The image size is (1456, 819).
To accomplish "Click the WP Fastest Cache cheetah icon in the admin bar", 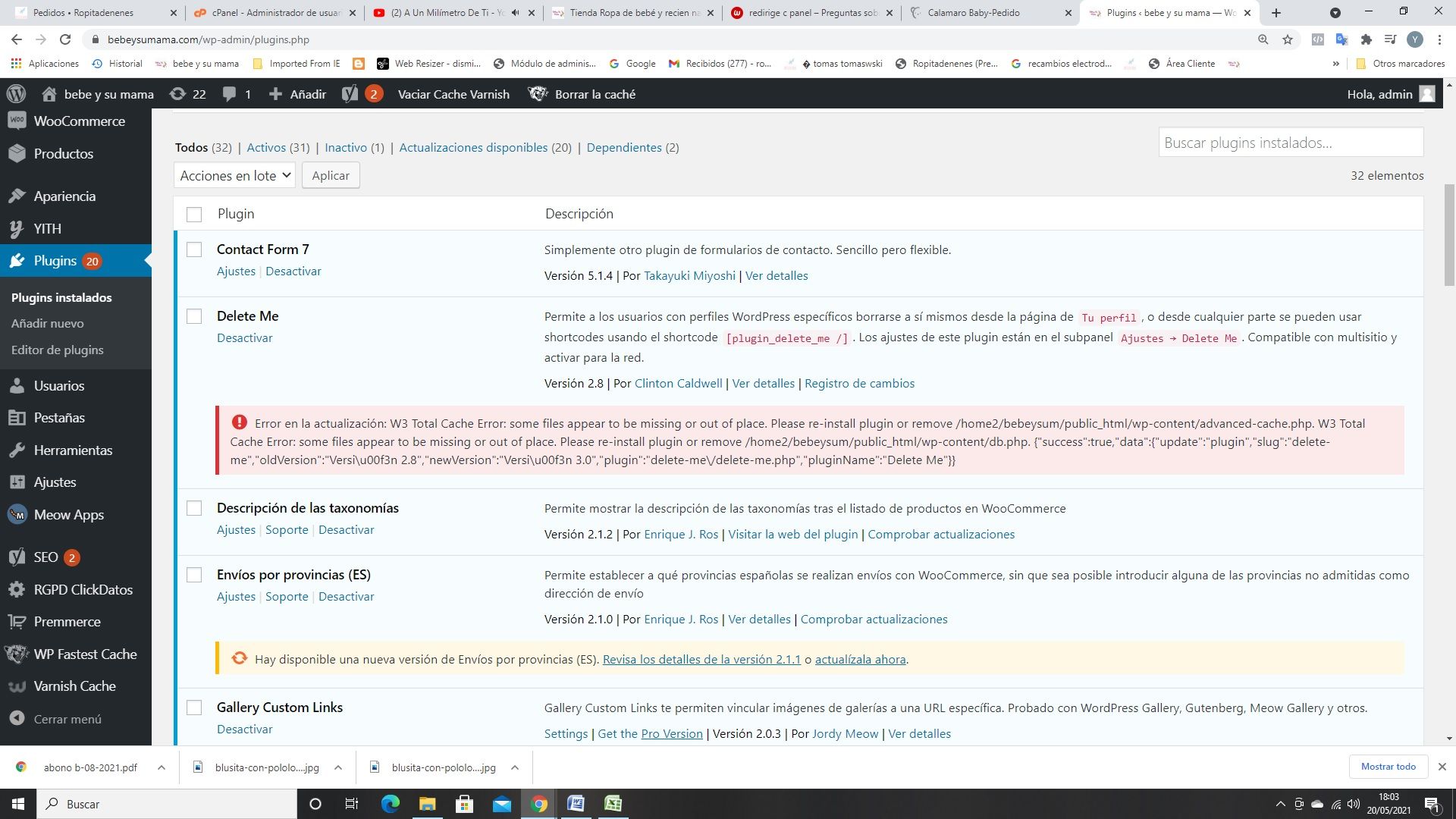I will [x=538, y=94].
